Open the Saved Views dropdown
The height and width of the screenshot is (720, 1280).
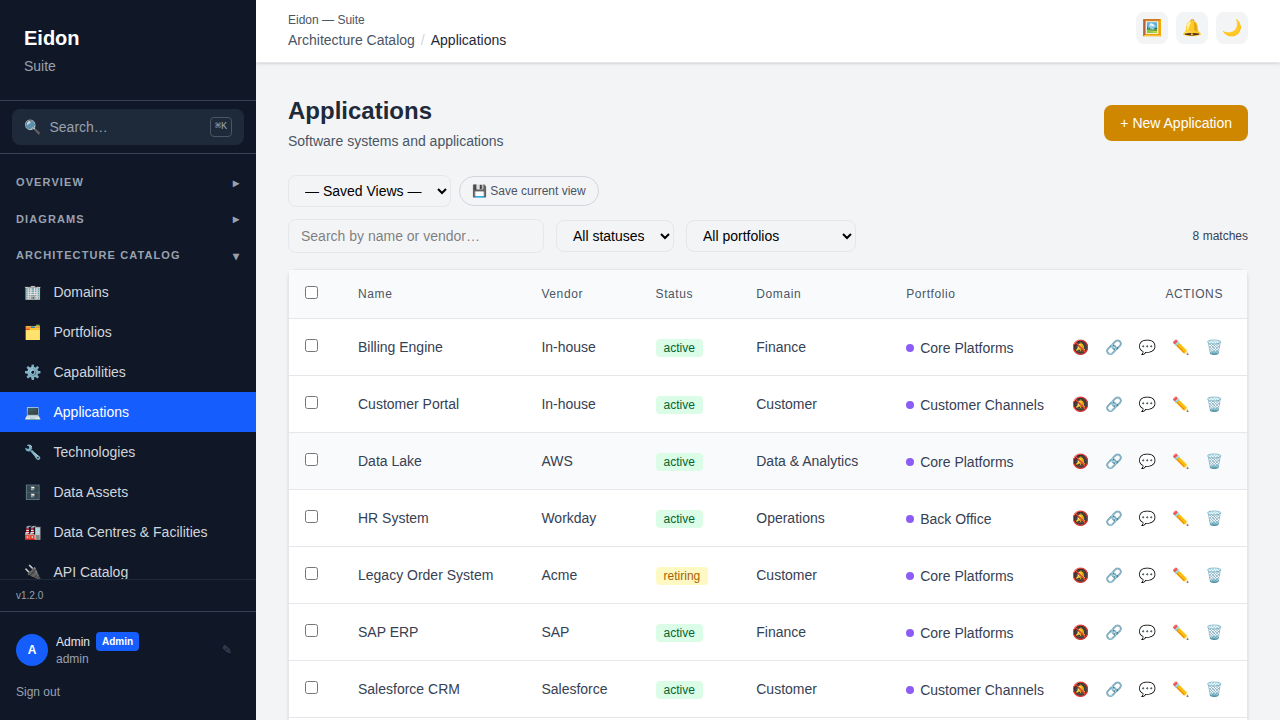tap(369, 191)
